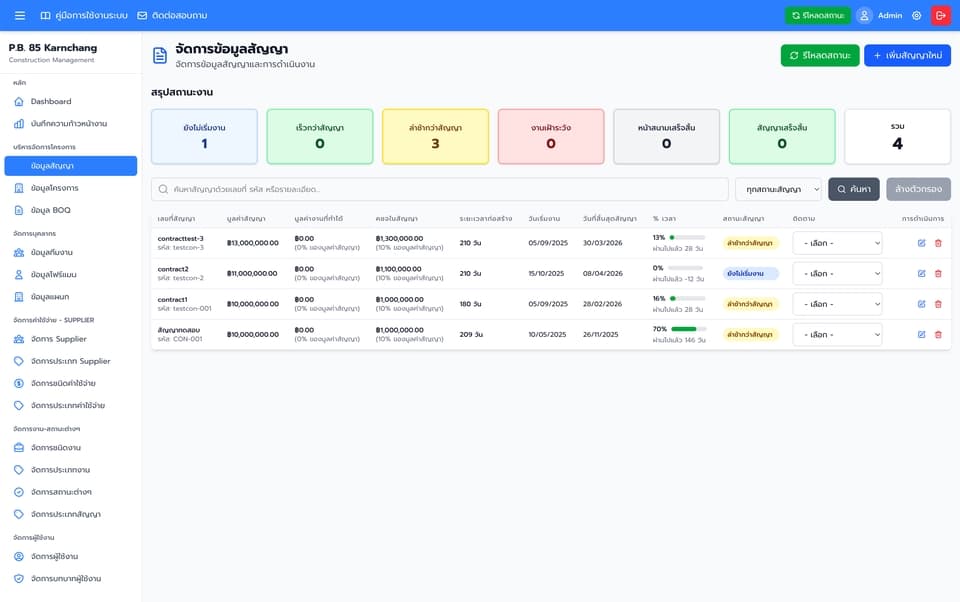The image size is (960, 602).
Task: Click the blue ยังไม่เริ่มงาน summary card
Action: point(204,137)
